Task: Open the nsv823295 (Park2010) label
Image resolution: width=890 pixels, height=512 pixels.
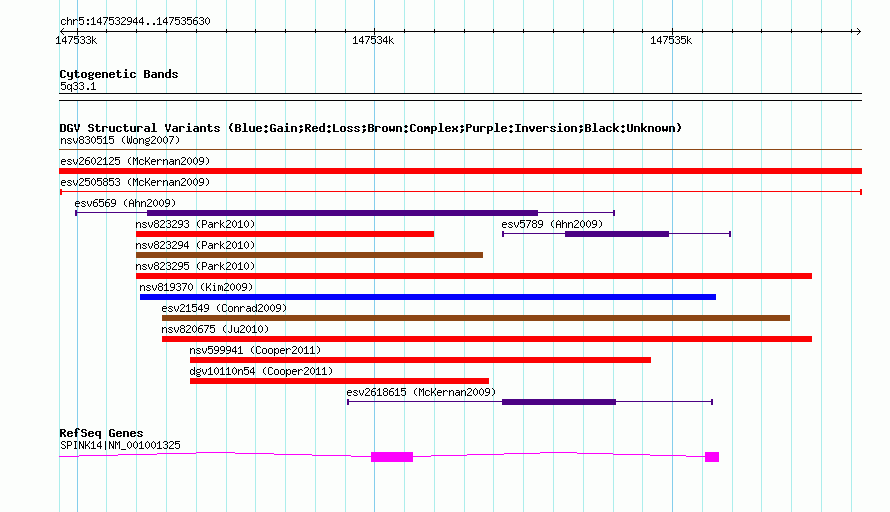Action: pyautogui.click(x=195, y=266)
